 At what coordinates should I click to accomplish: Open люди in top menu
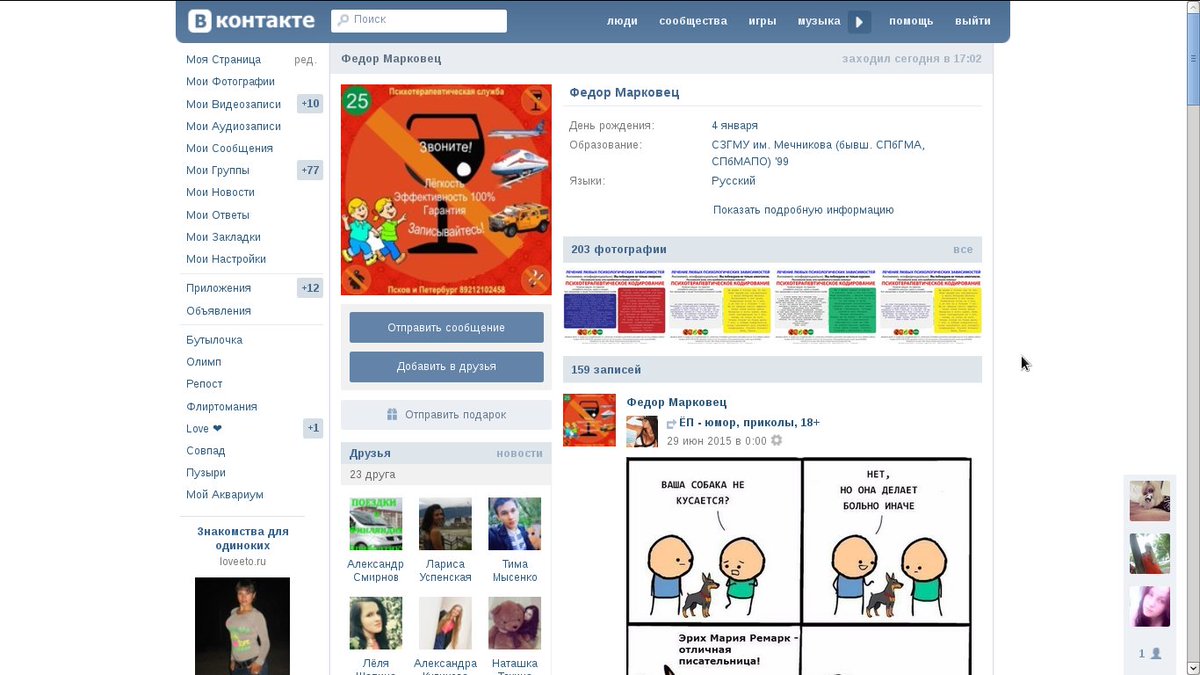(x=622, y=21)
